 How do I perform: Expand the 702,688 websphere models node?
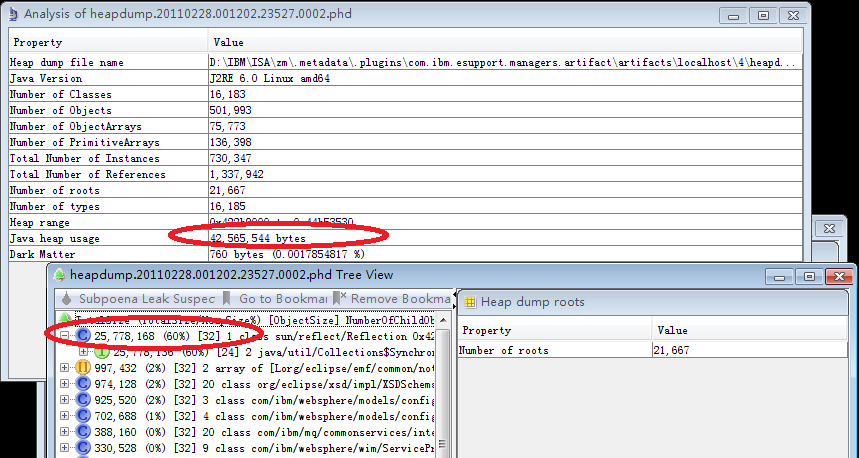65,416
